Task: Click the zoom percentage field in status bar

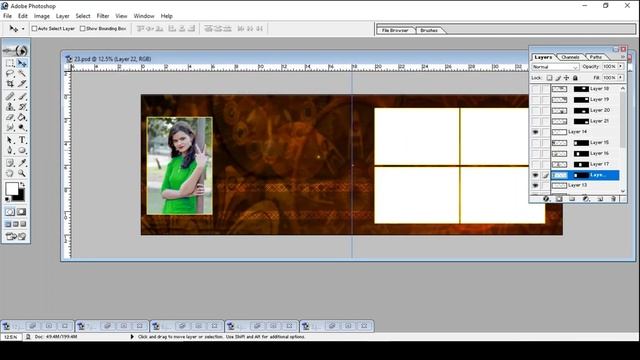Action: pos(11,337)
